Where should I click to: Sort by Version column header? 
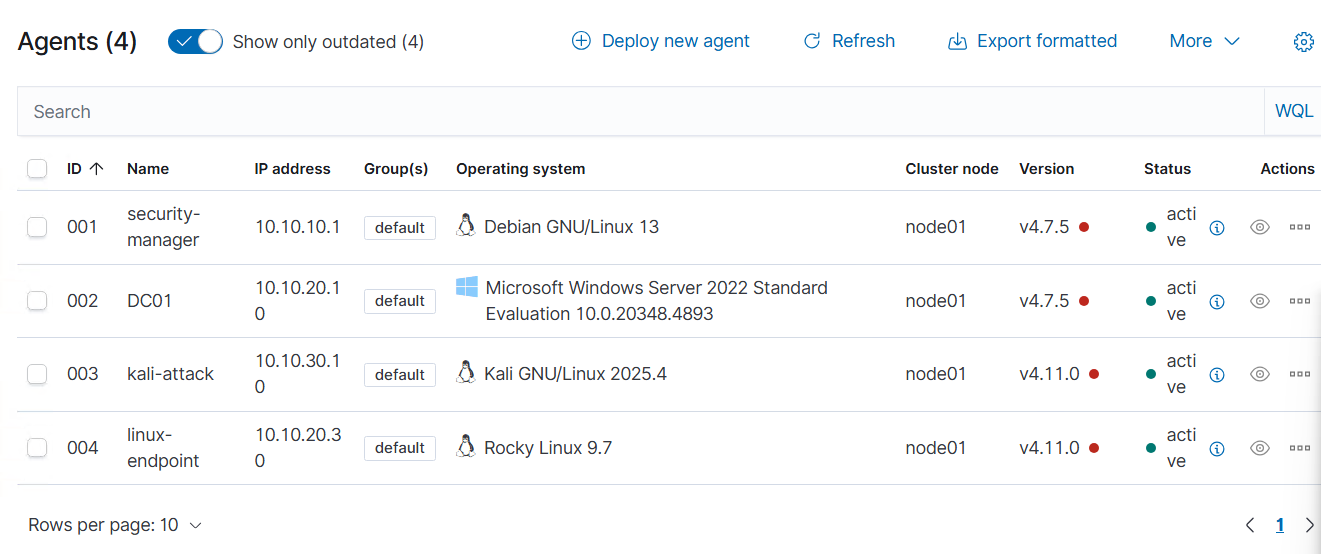(x=1047, y=169)
